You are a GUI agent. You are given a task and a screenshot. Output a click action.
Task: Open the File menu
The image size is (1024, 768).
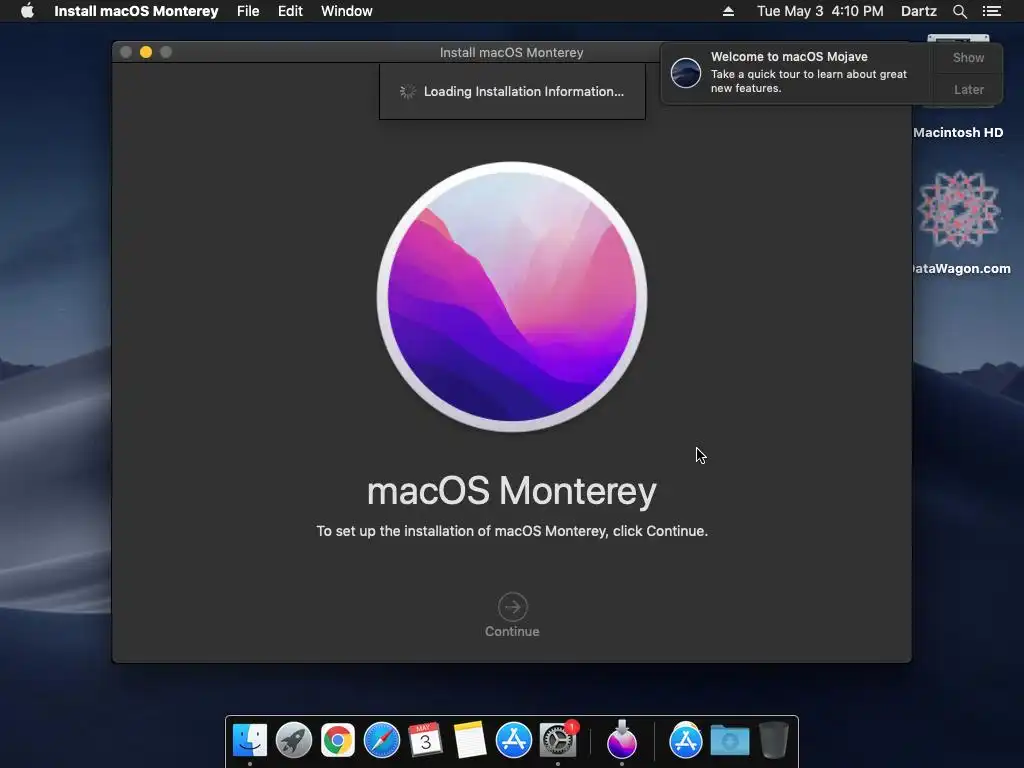248,11
